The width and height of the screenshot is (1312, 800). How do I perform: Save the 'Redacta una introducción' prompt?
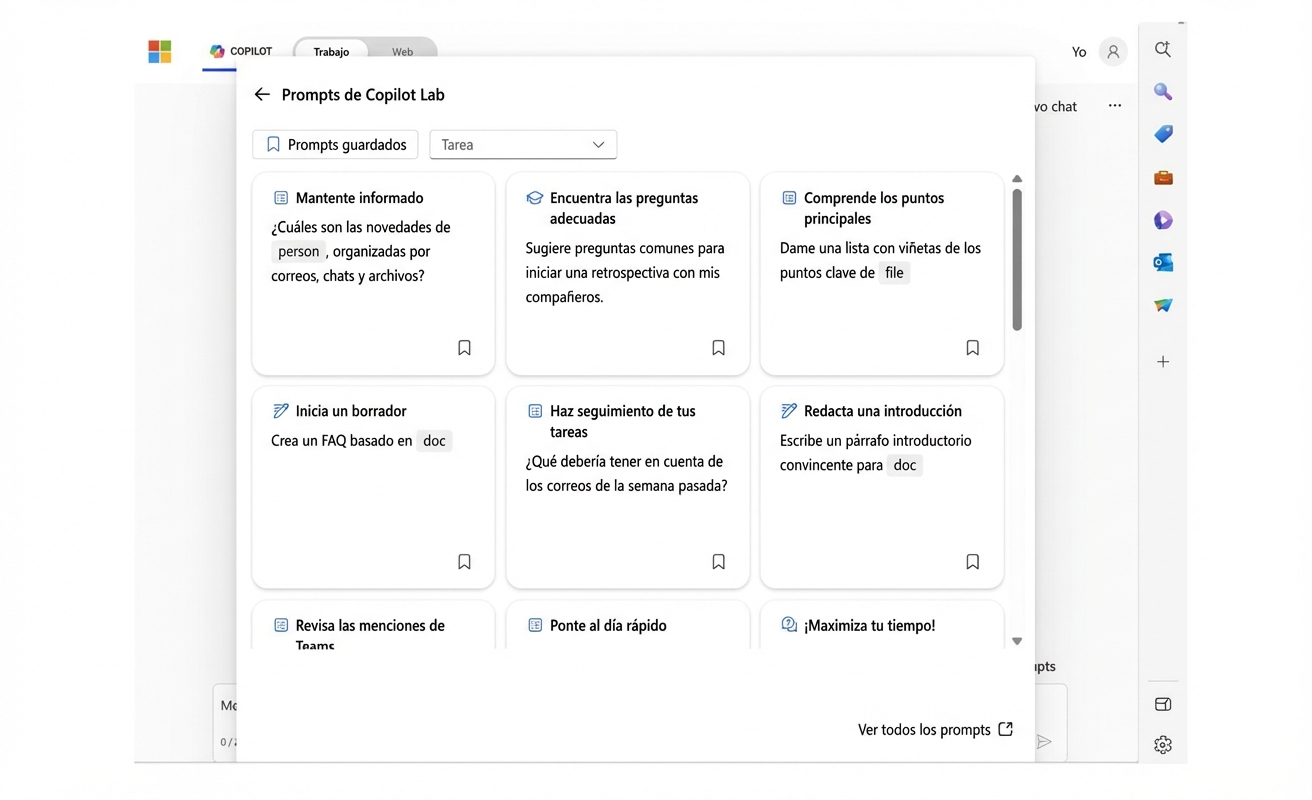972,561
